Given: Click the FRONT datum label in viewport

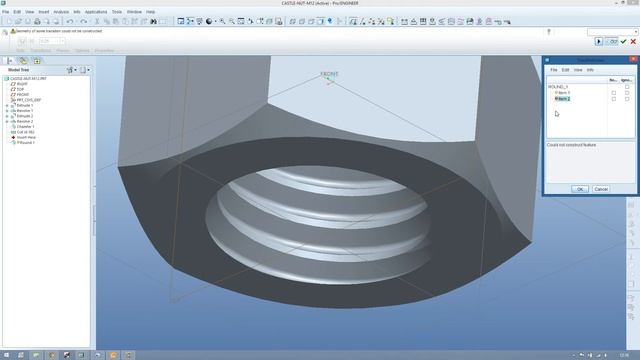Looking at the screenshot, I should 329,74.
